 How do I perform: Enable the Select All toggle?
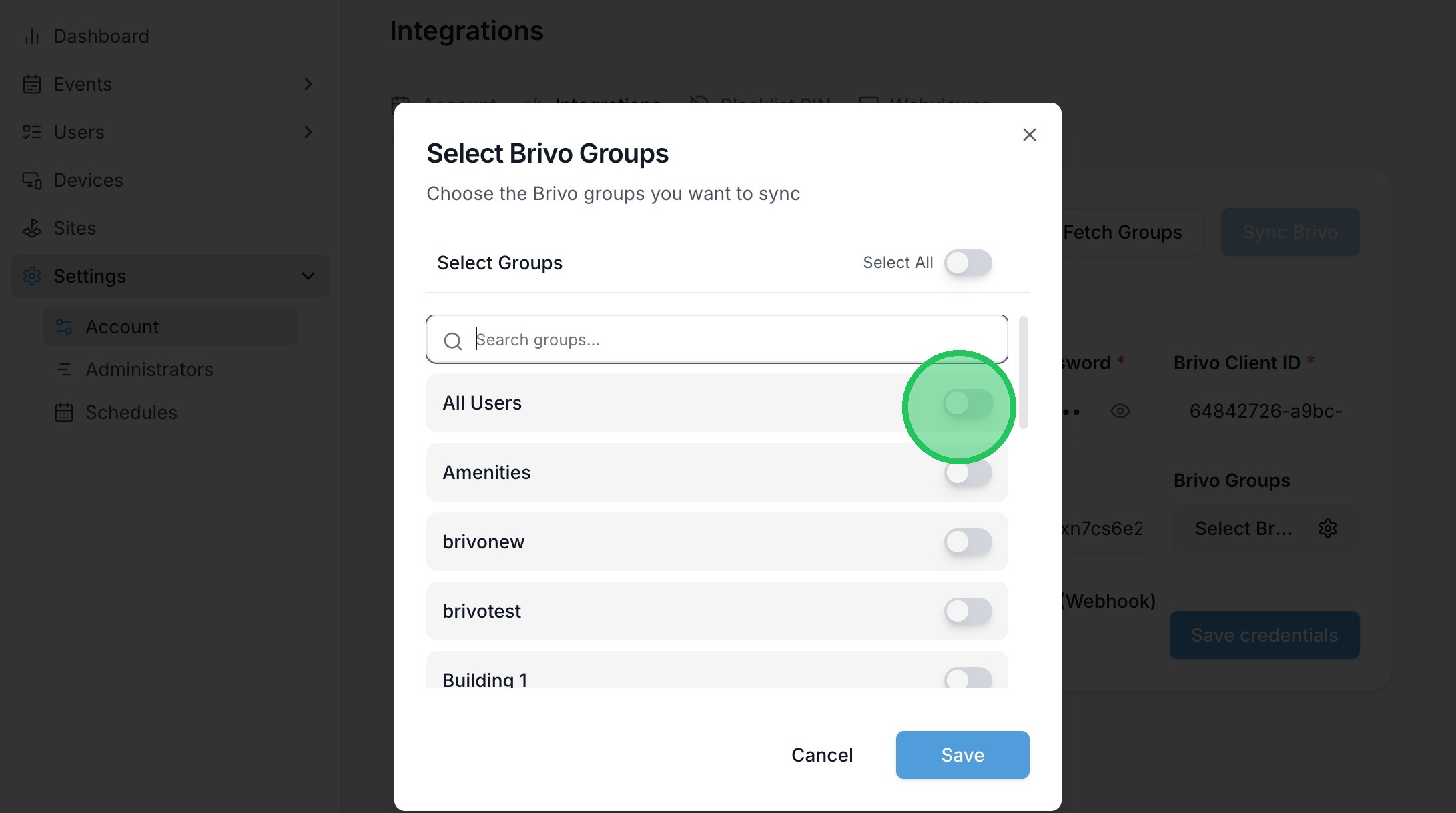click(x=968, y=263)
